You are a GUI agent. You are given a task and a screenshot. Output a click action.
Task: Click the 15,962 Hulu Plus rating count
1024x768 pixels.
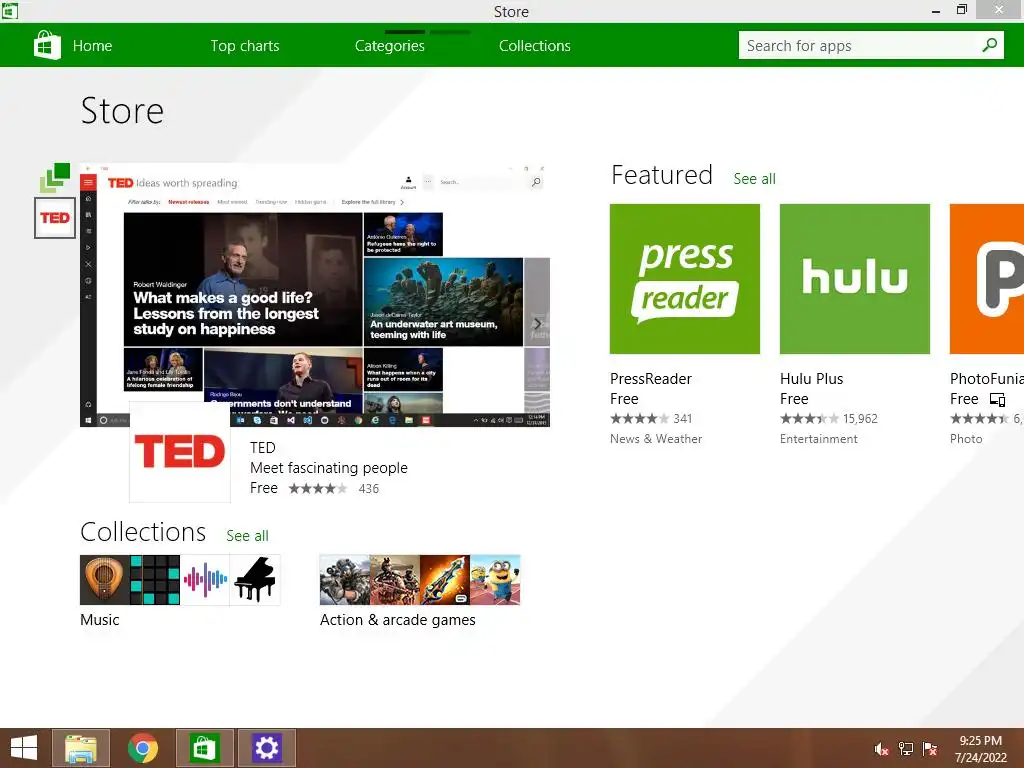pos(860,419)
